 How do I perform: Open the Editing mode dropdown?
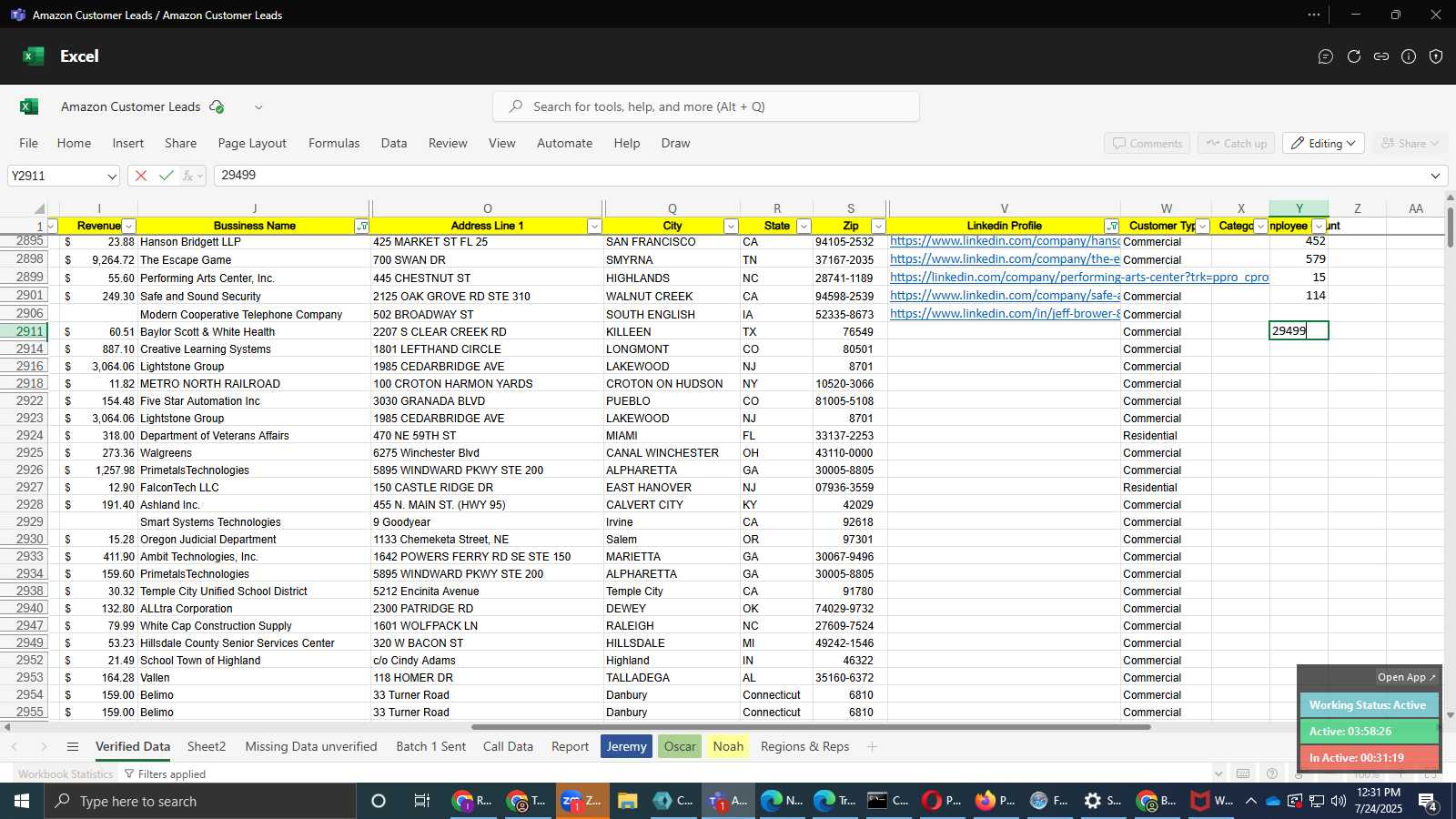pos(1324,143)
